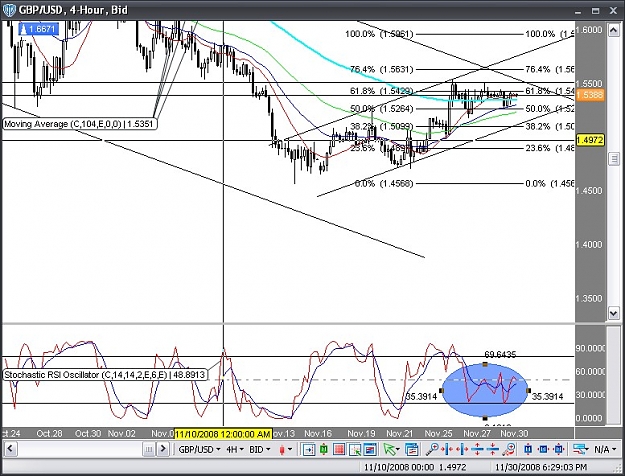Image resolution: width=625 pixels, height=476 pixels.
Task: Open the line tools drawing icon
Action: pyautogui.click(x=580, y=449)
